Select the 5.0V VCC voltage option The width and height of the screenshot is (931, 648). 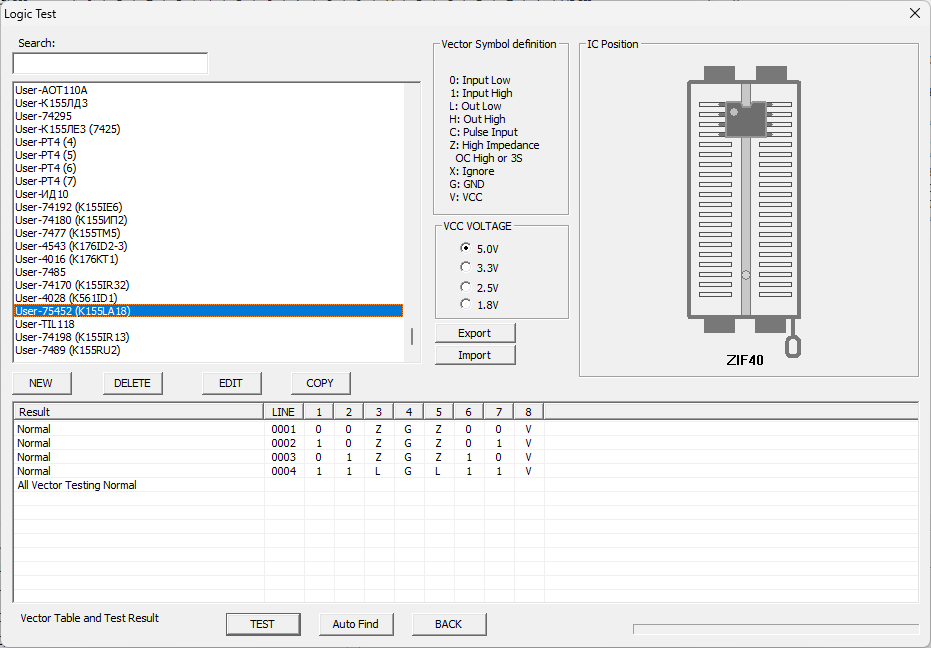(465, 248)
